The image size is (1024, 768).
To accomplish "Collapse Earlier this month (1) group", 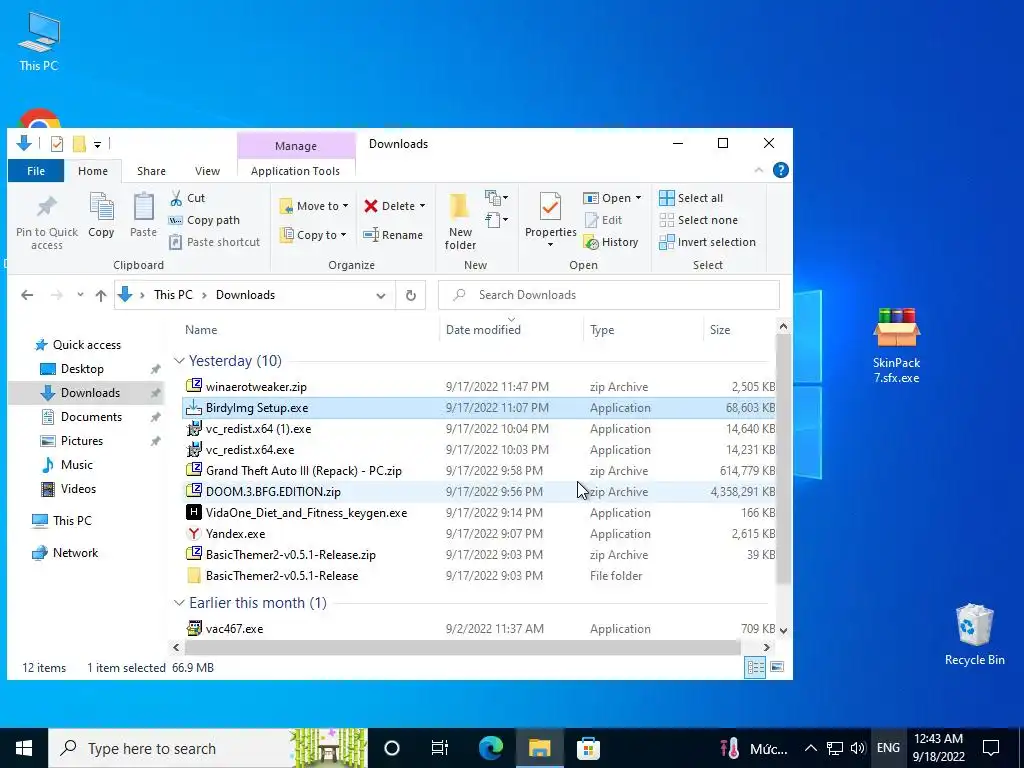I will pyautogui.click(x=179, y=603).
